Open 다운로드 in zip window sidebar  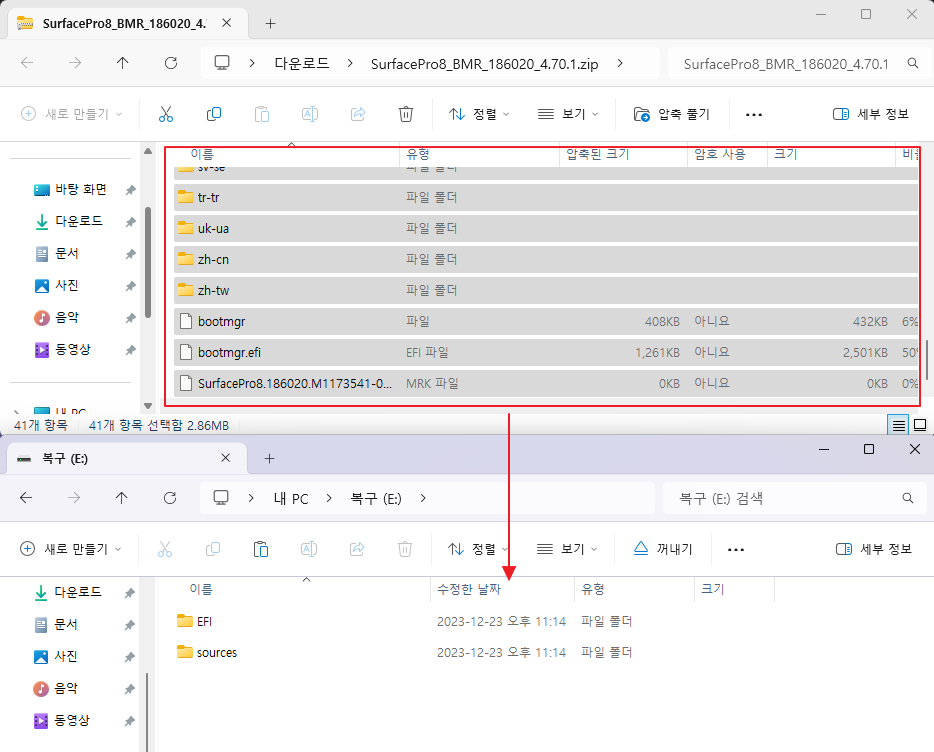79,221
